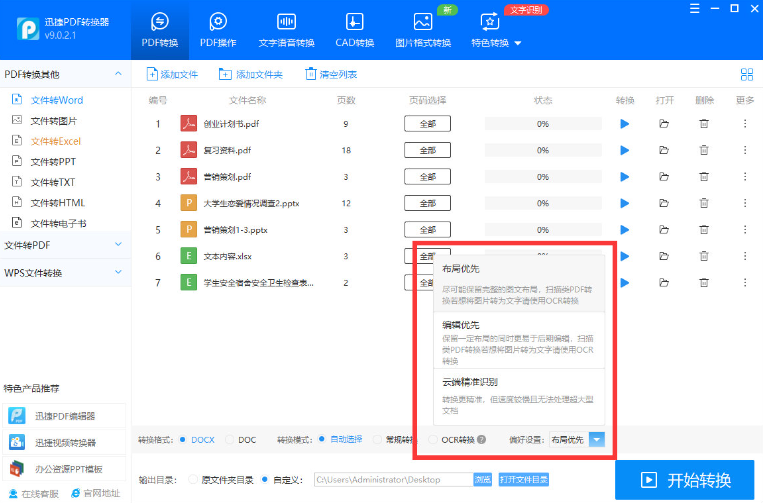
Task: Open folder icon for 营销策划.pdf
Action: click(664, 177)
